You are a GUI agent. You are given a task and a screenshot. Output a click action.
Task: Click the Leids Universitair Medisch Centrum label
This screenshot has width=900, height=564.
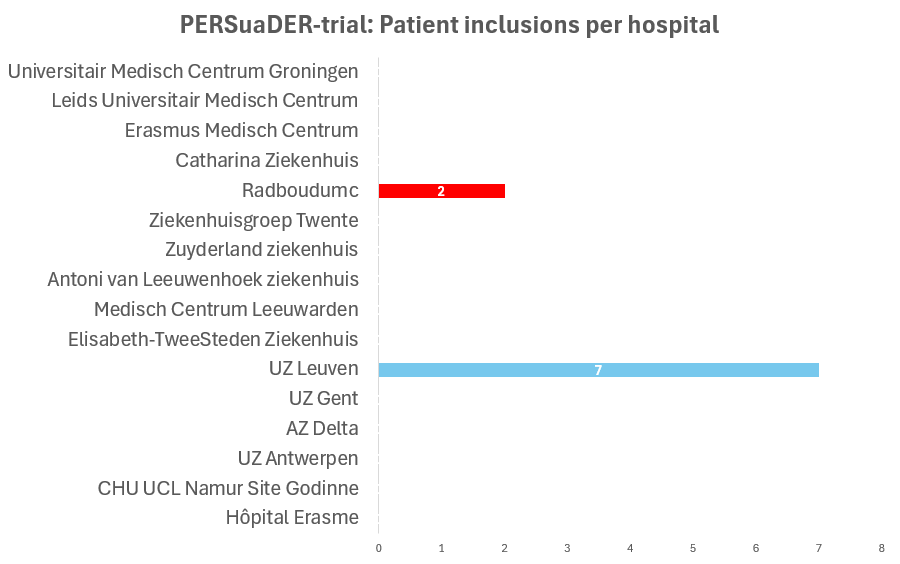205,101
